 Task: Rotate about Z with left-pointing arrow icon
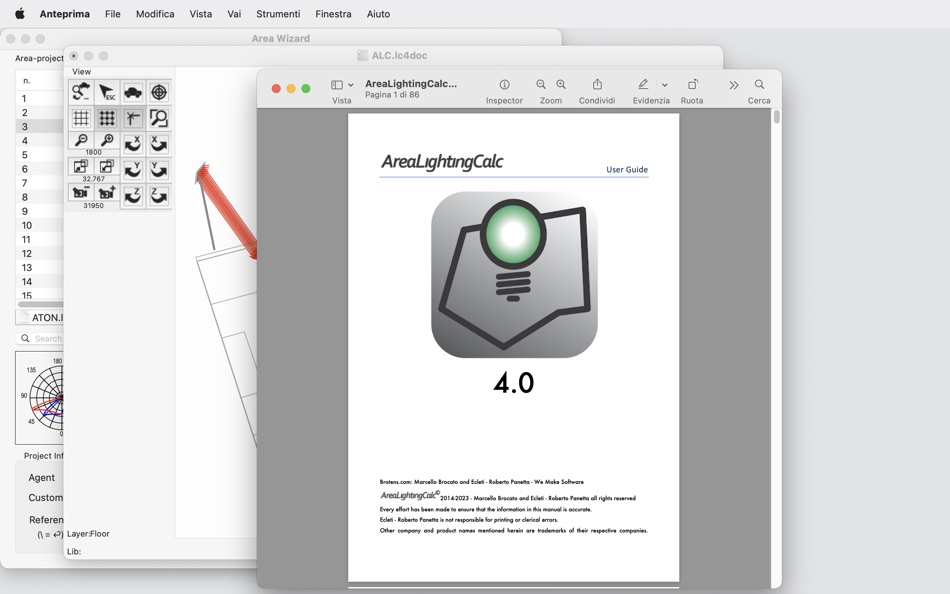(133, 196)
